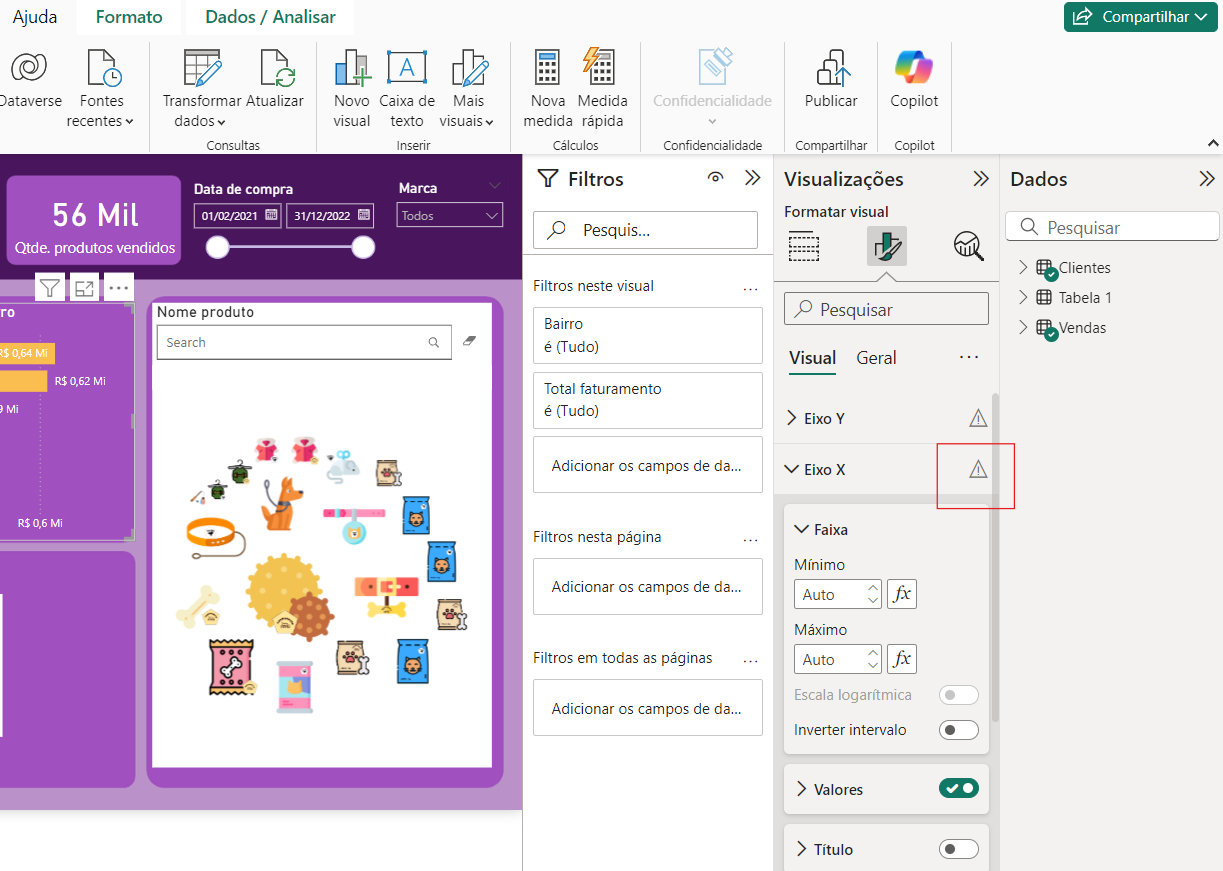Toggle Inverter intervalo switch

[958, 730]
